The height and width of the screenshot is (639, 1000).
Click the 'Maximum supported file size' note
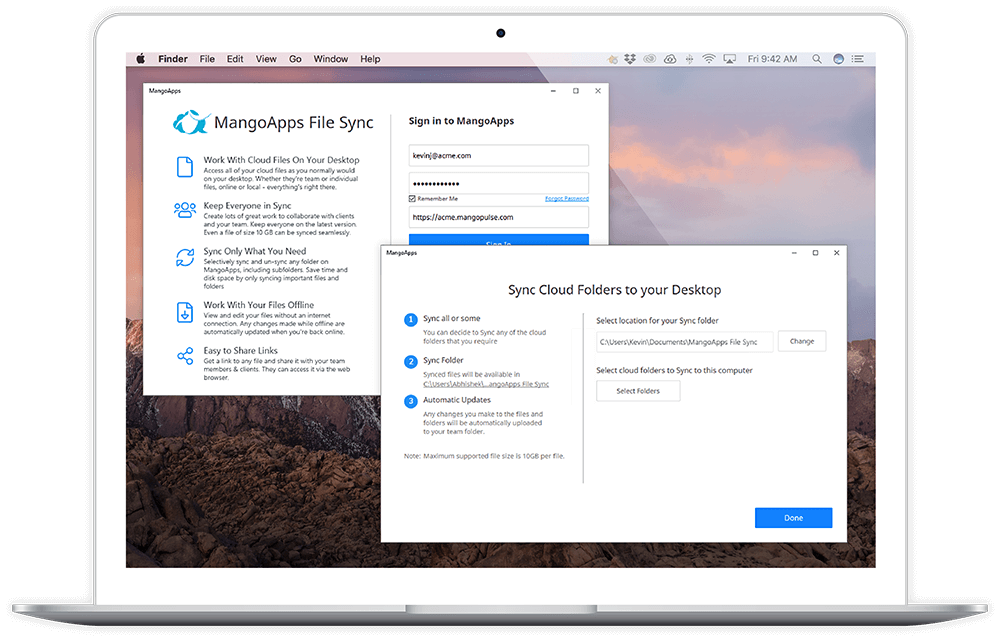[484, 456]
